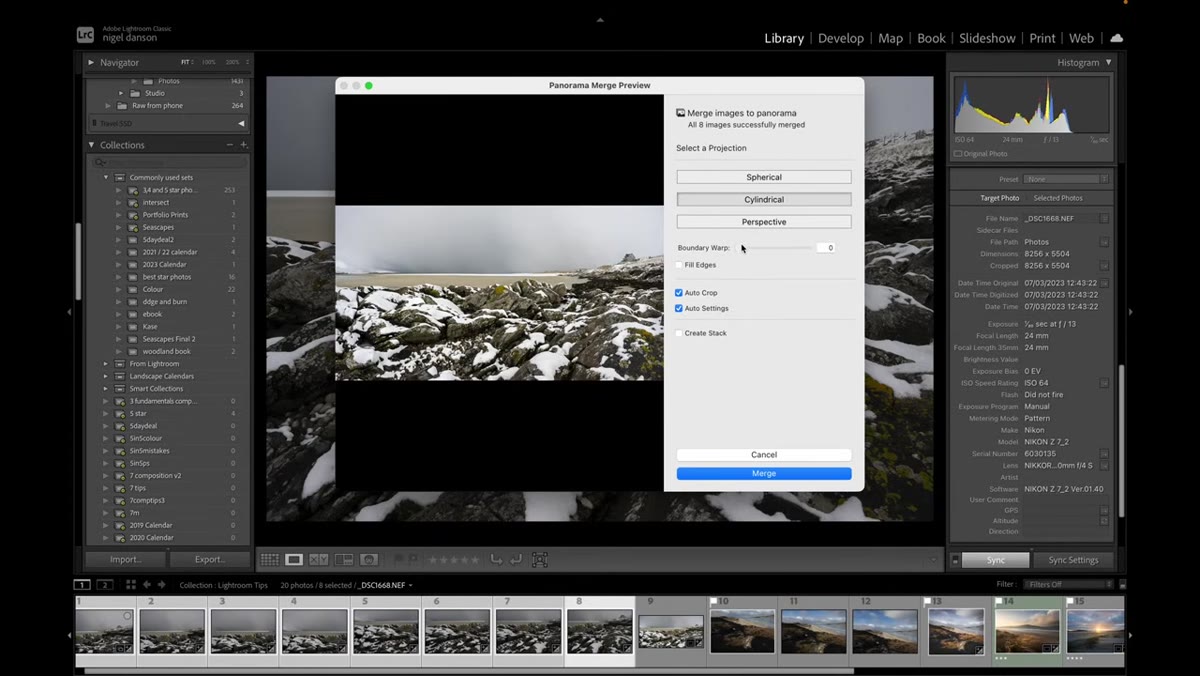The height and width of the screenshot is (676, 1200).
Task: Rotate photo counter-clockwise in toolbar
Action: click(x=497, y=560)
